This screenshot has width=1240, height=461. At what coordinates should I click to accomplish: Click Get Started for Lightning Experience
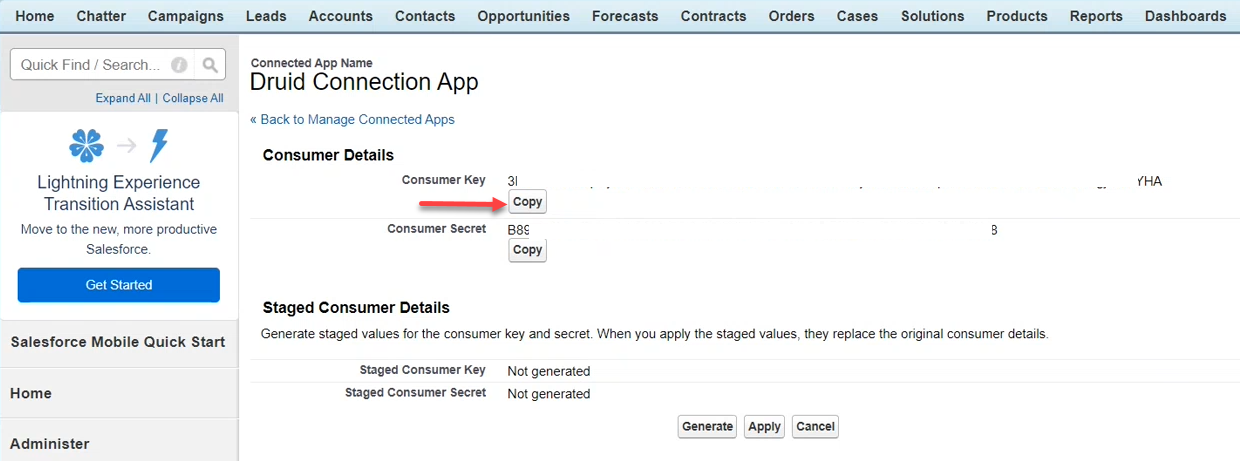pos(119,285)
